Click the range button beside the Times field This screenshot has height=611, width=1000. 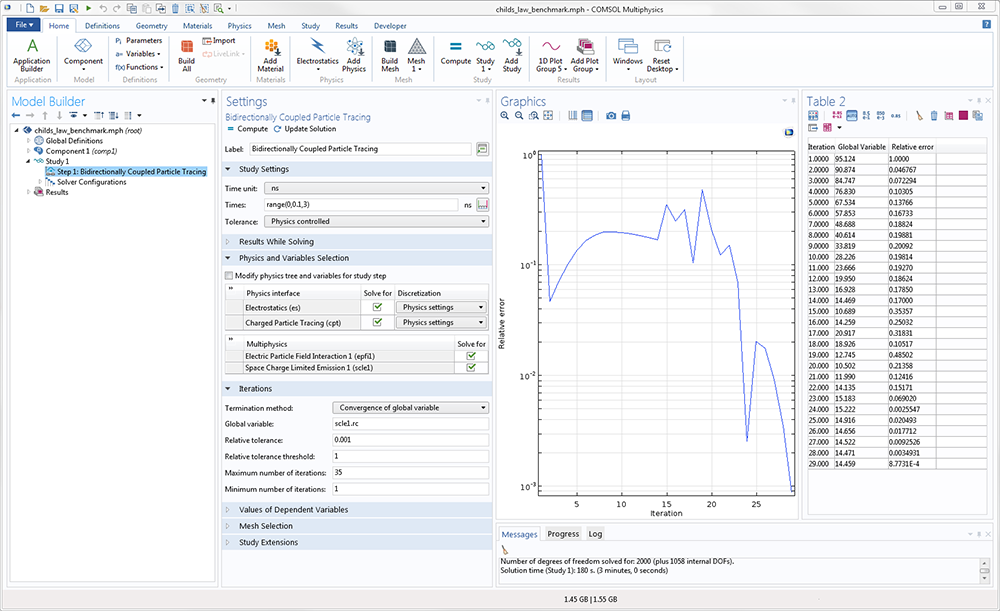point(482,205)
